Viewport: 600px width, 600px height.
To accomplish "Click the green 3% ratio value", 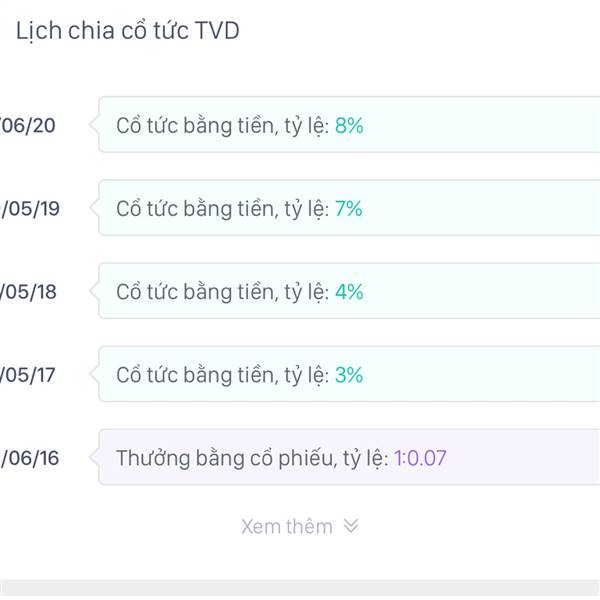I will (x=349, y=375).
